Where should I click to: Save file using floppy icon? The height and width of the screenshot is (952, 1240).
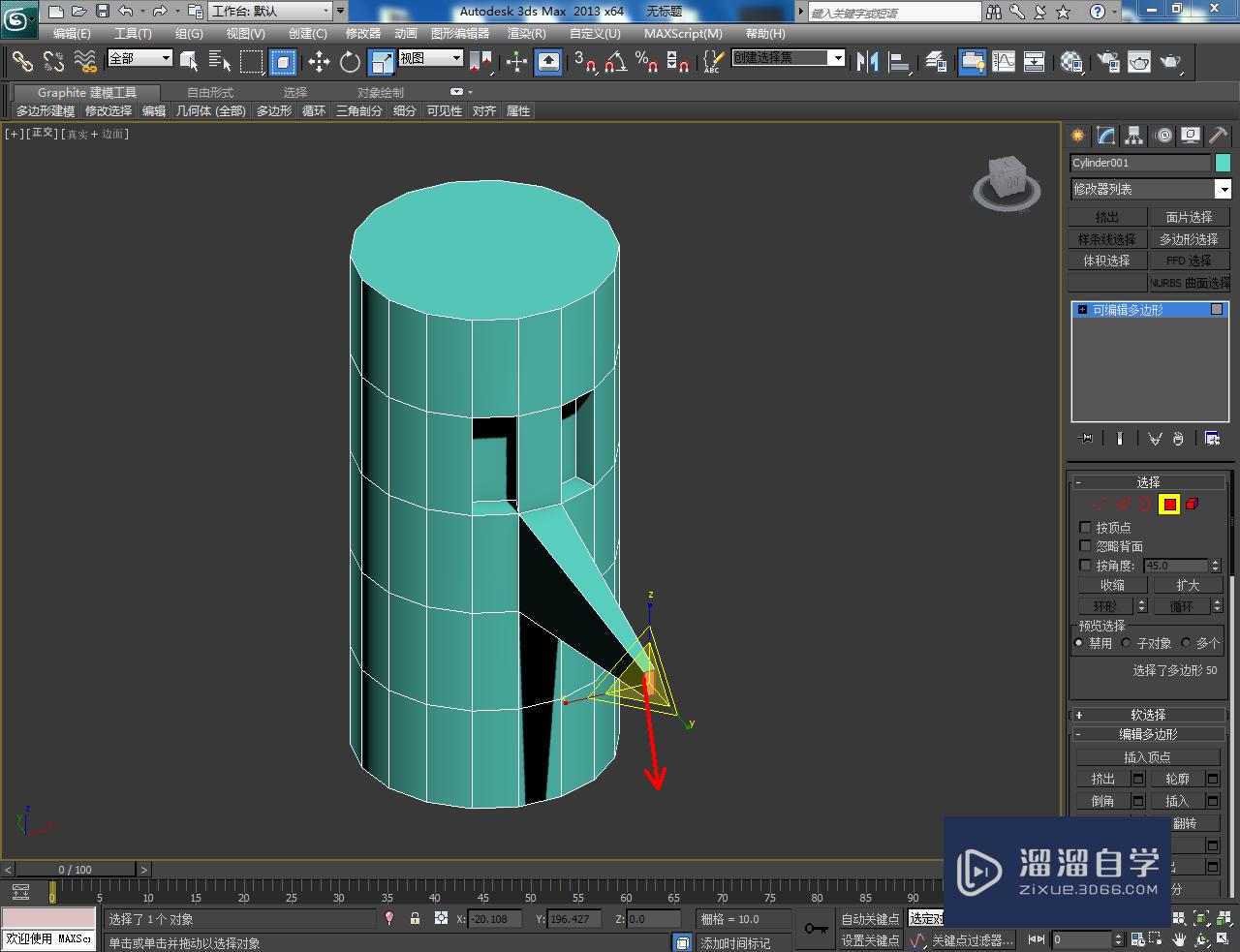(102, 12)
